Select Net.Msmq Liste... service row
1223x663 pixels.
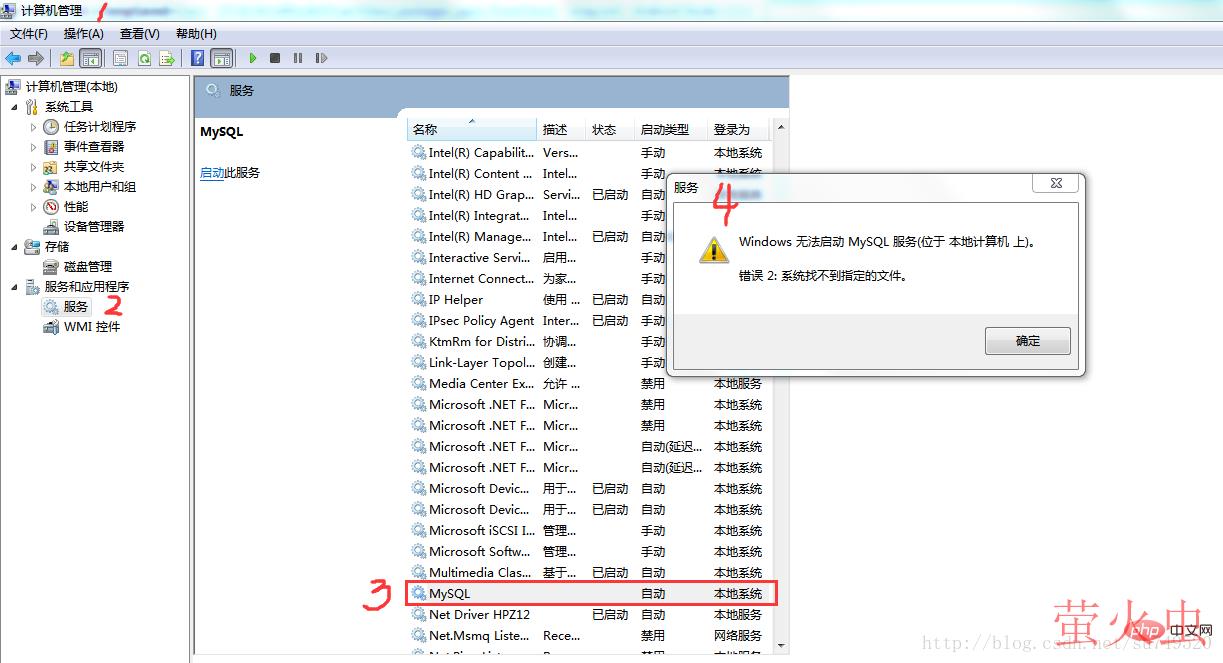592,636
